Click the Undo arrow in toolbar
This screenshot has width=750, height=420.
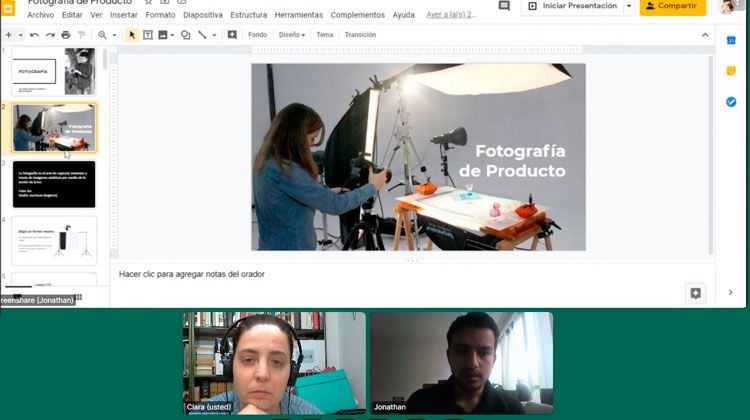[x=34, y=35]
